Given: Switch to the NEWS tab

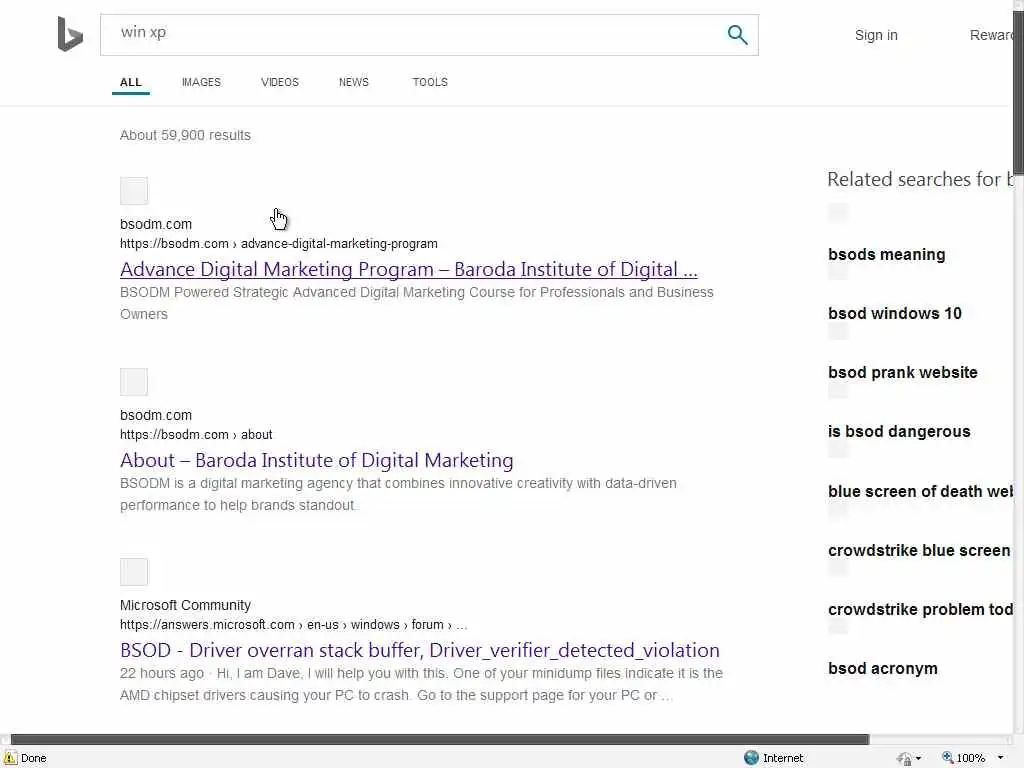Looking at the screenshot, I should coord(353,82).
